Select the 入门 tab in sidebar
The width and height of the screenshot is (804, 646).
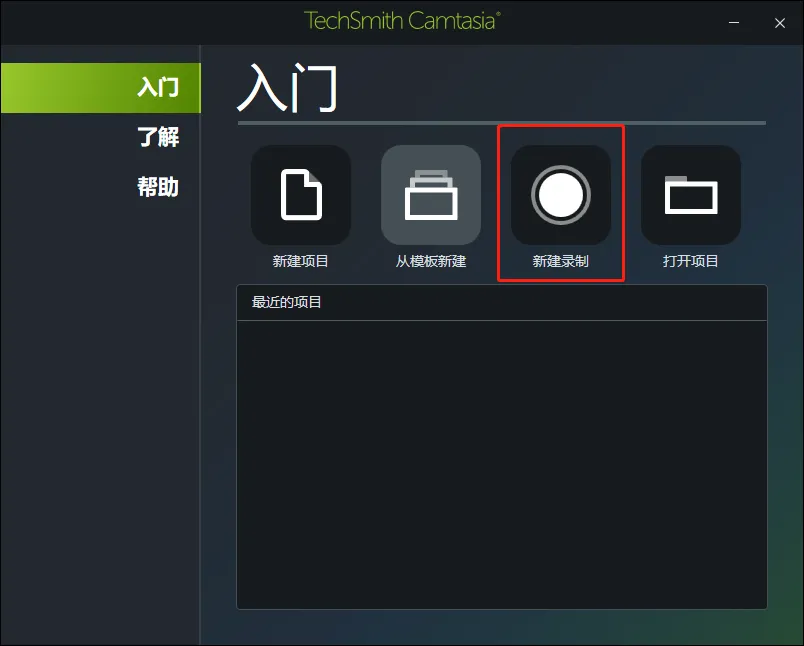point(100,88)
